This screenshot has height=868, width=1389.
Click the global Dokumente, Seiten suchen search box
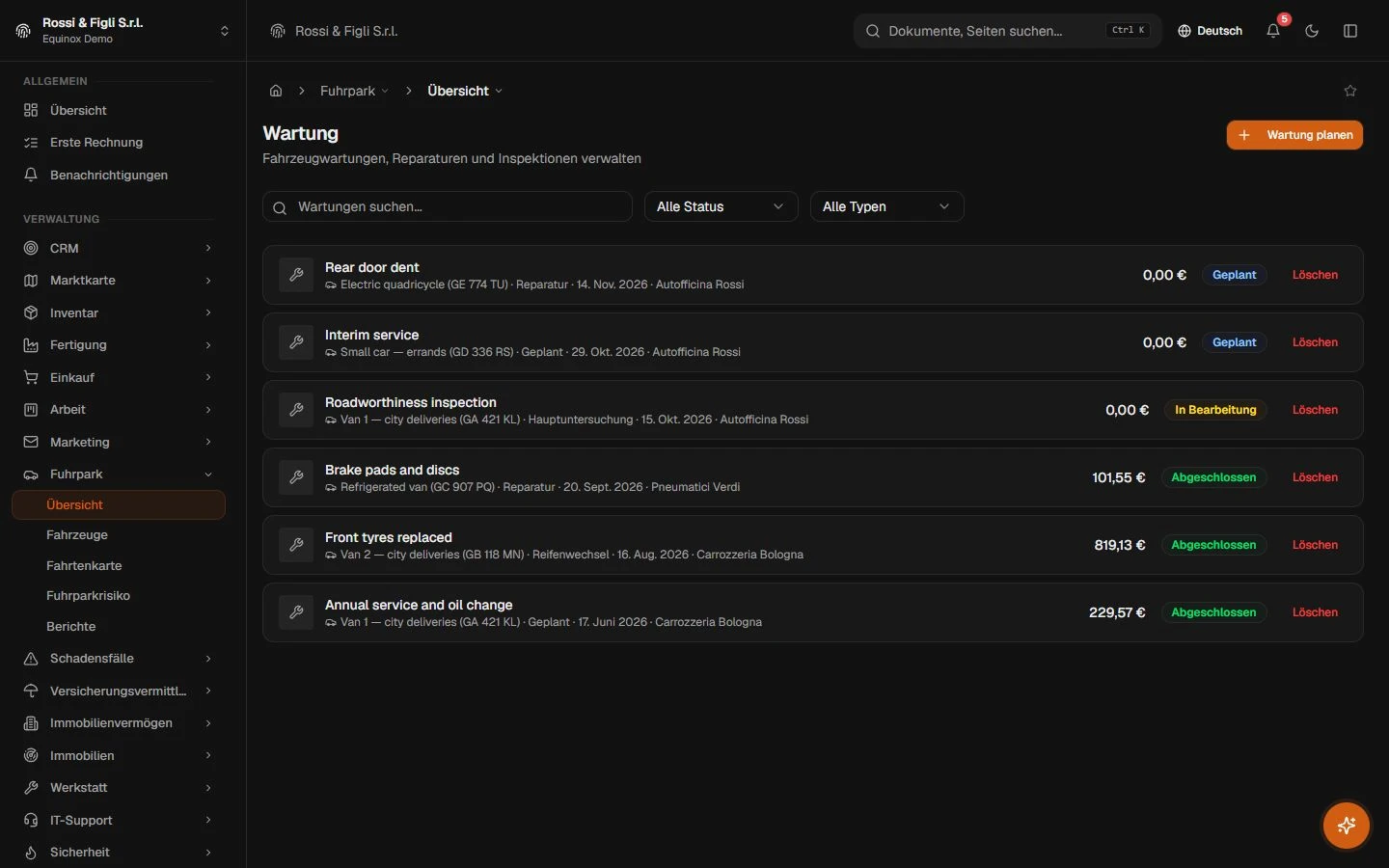[1007, 31]
